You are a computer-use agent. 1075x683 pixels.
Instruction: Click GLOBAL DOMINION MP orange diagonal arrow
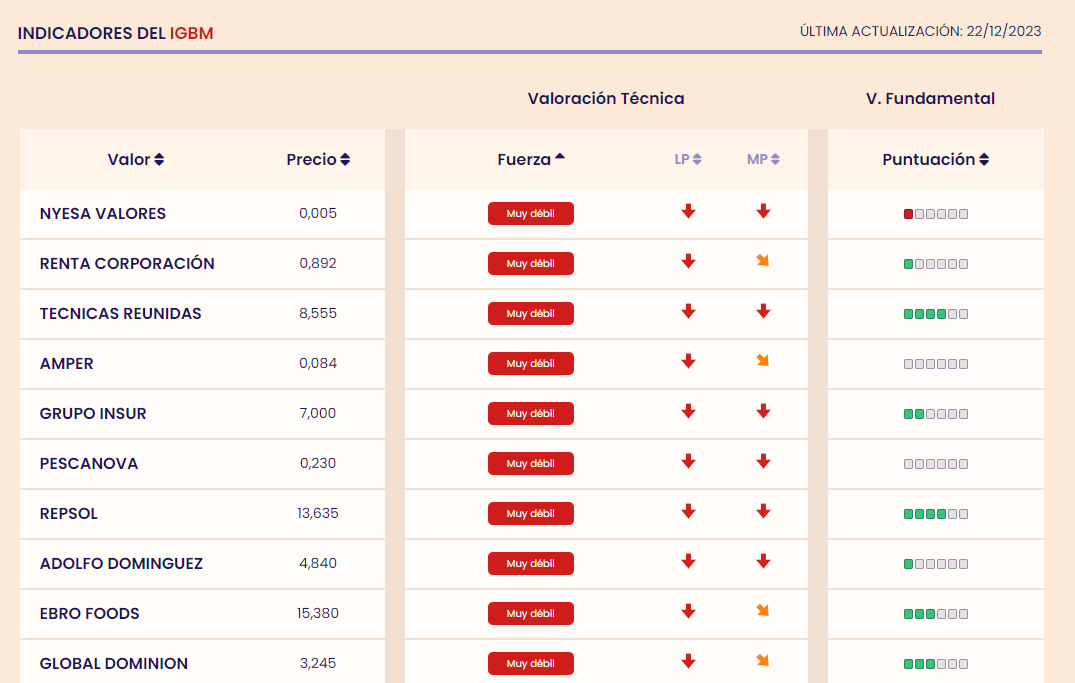762,661
